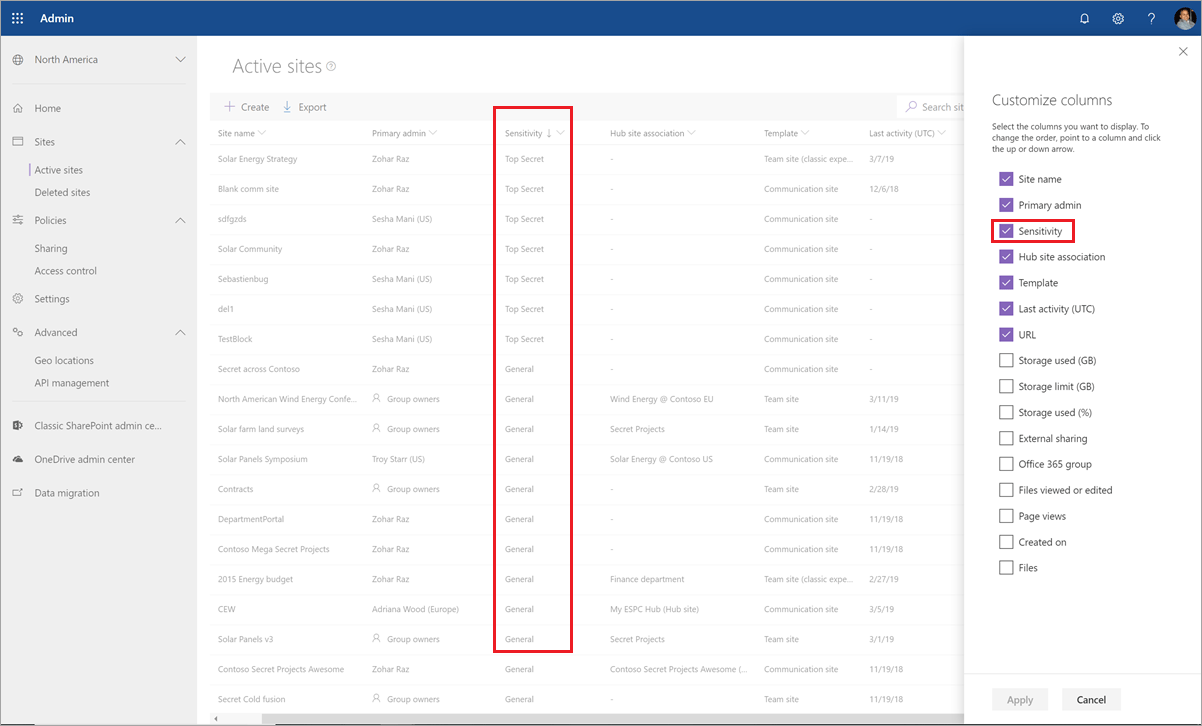Click the OneDrive admin center cloud icon
This screenshot has width=1202, height=726.
pos(18,460)
